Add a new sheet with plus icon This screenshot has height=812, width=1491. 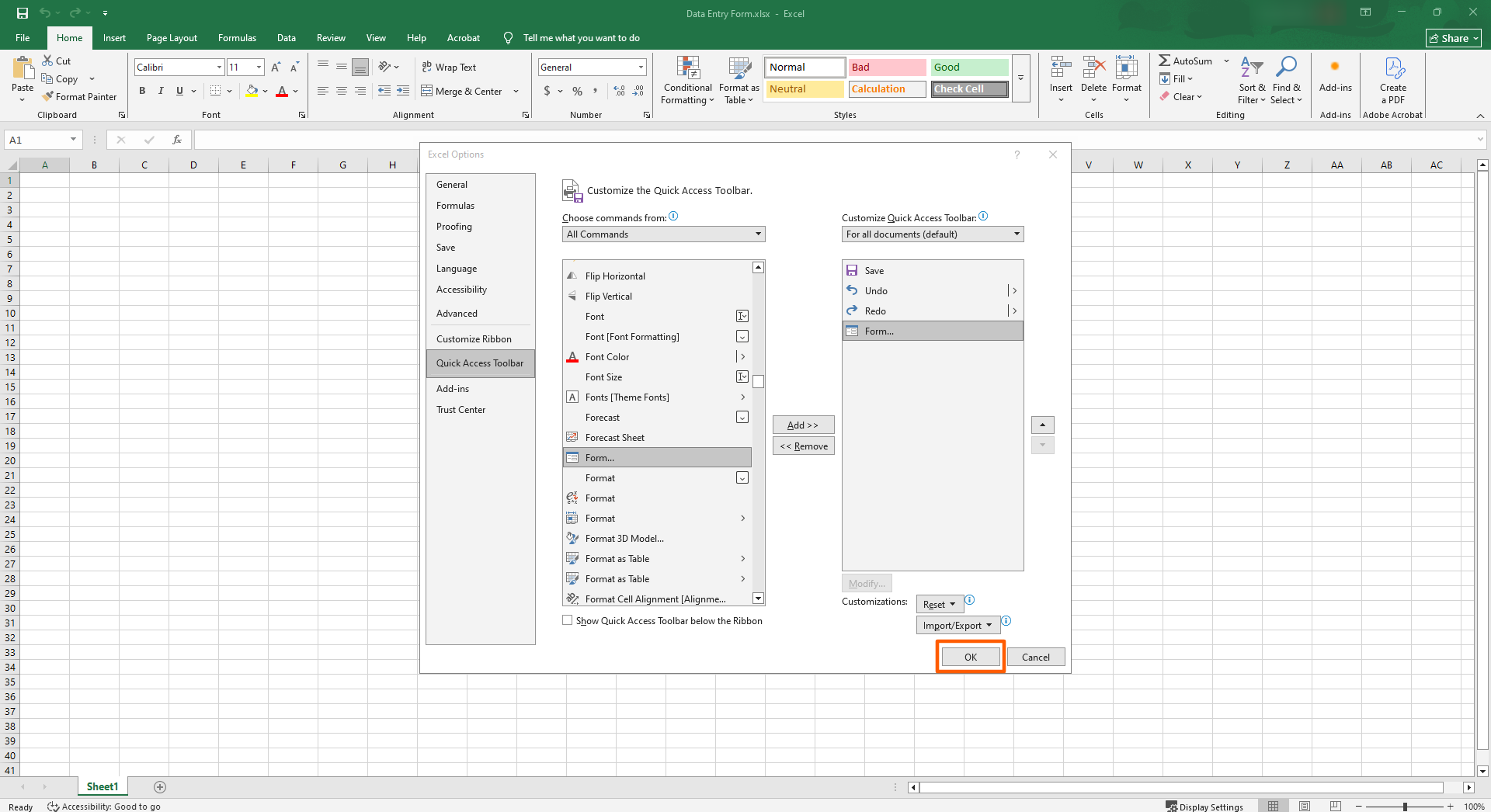[x=160, y=786]
